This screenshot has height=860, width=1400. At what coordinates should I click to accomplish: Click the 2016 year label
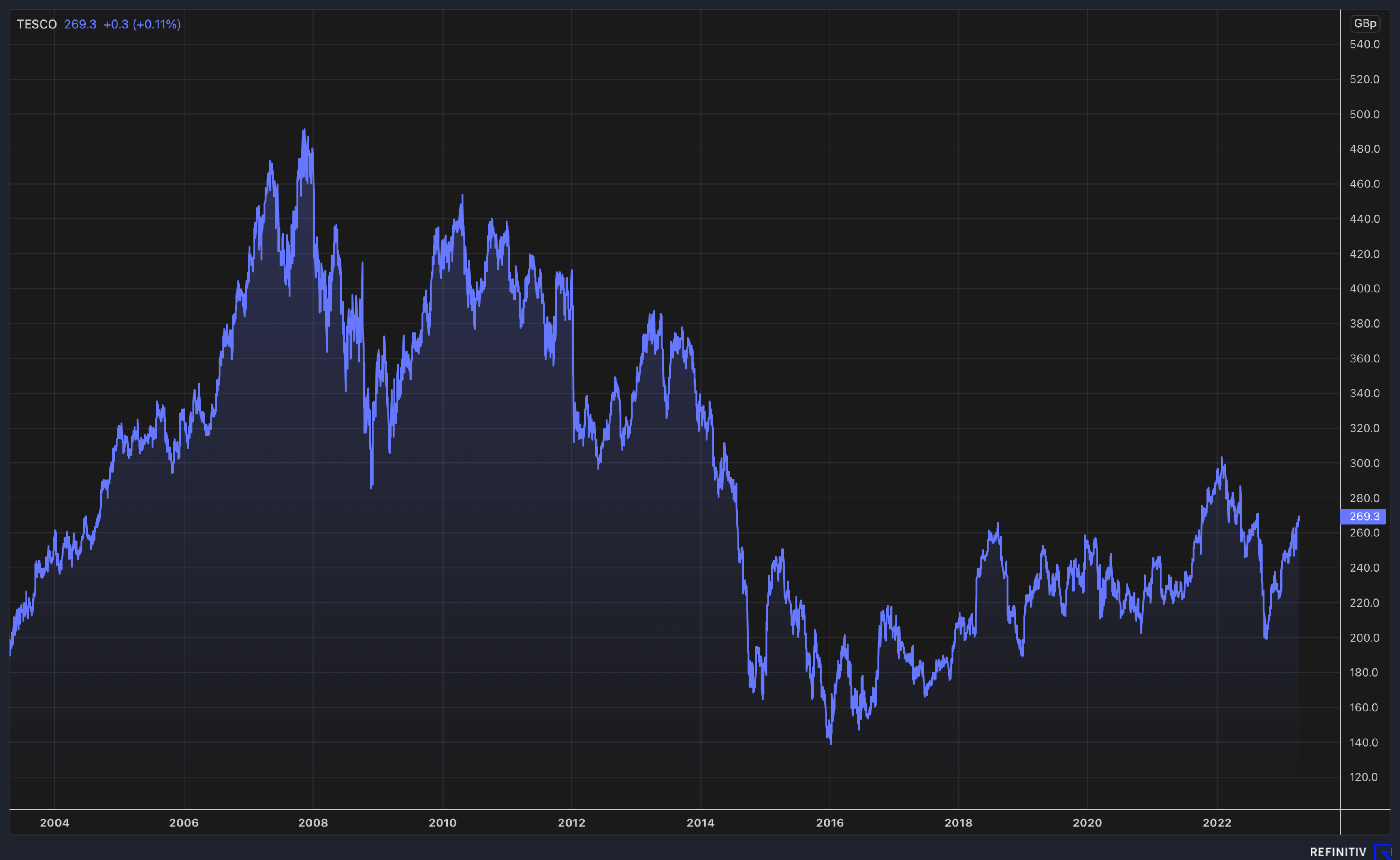pyautogui.click(x=830, y=822)
